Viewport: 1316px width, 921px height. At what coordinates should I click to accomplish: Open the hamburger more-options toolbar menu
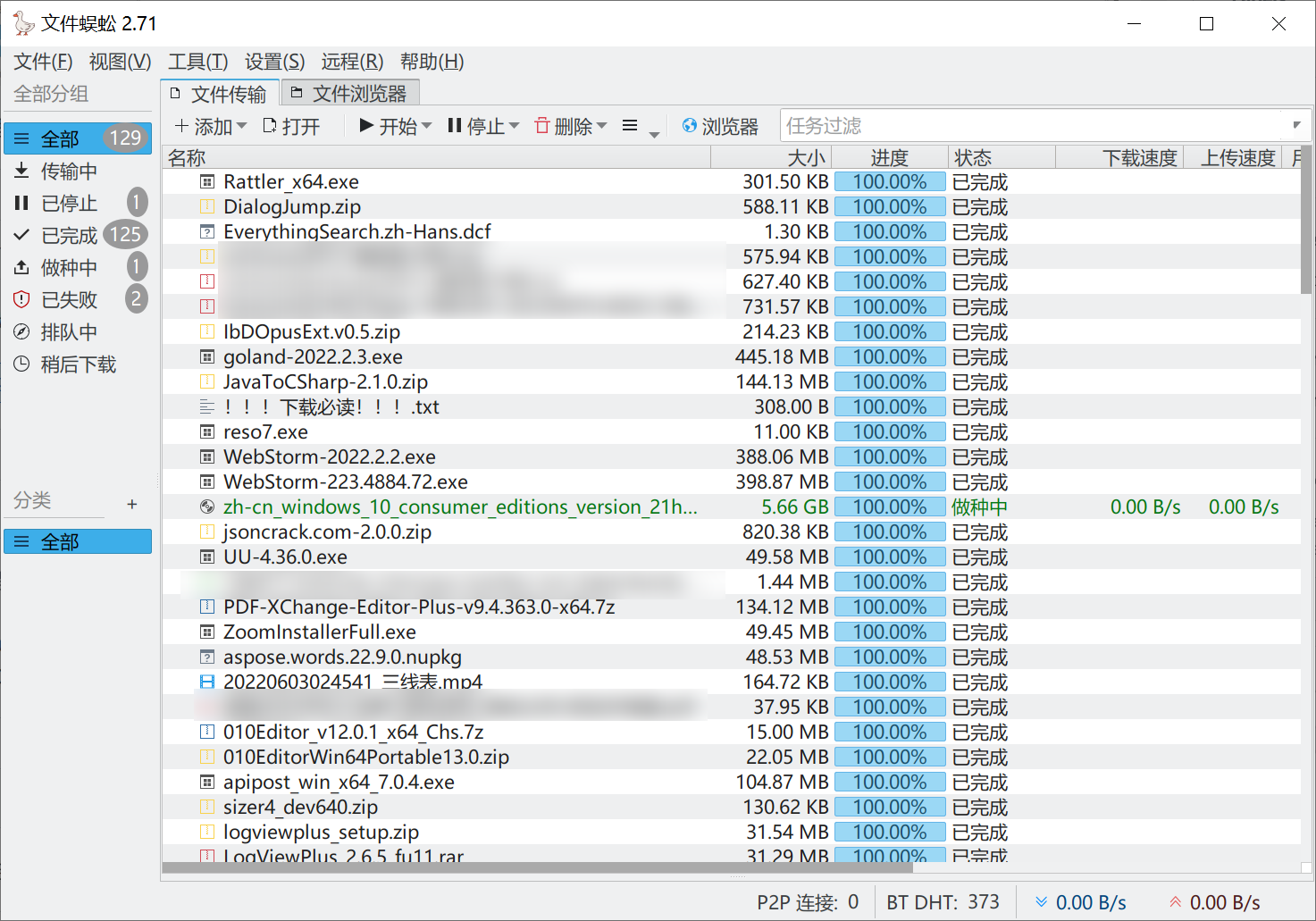point(630,126)
